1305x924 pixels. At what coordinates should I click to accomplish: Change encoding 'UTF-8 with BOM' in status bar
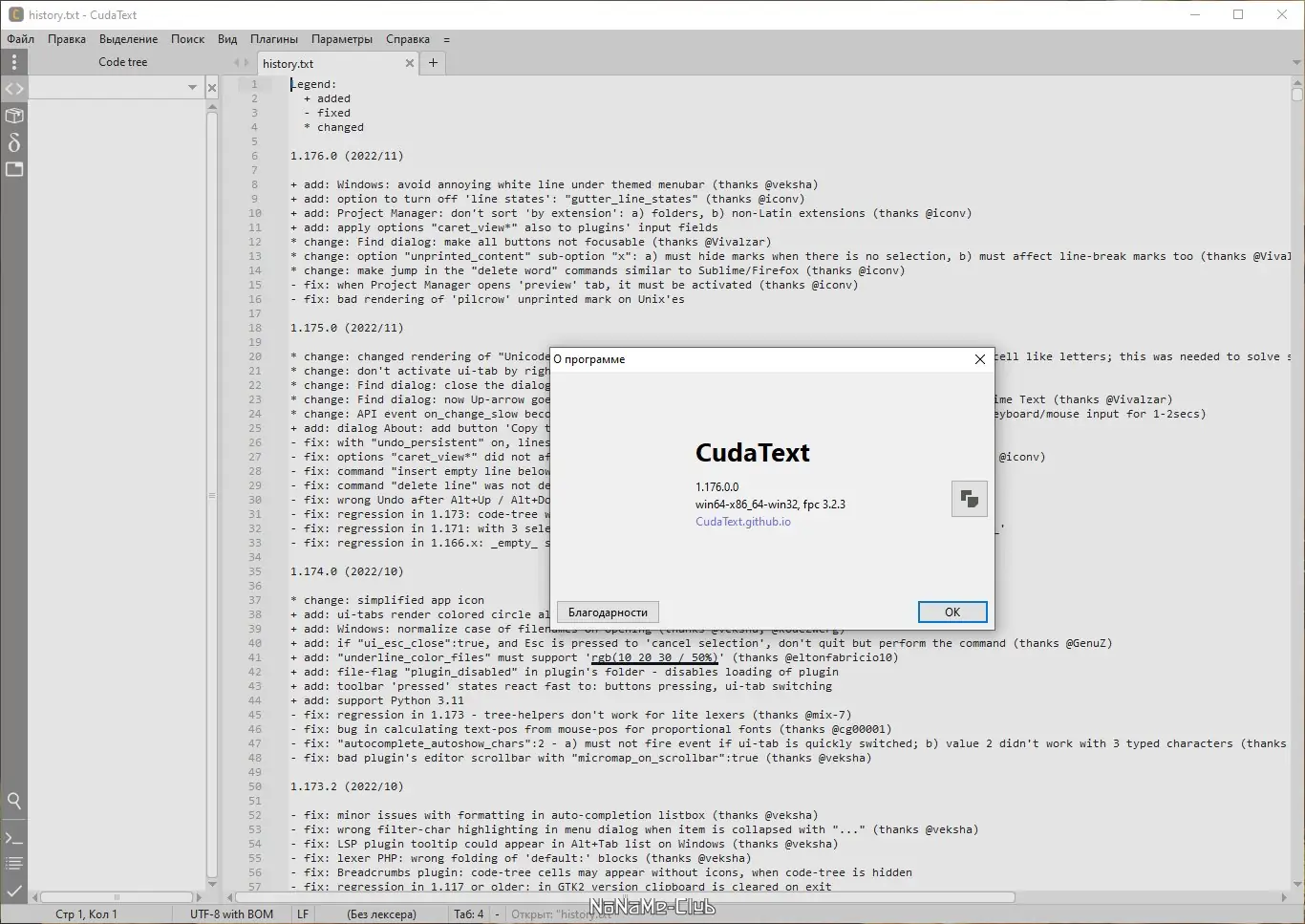(x=231, y=914)
